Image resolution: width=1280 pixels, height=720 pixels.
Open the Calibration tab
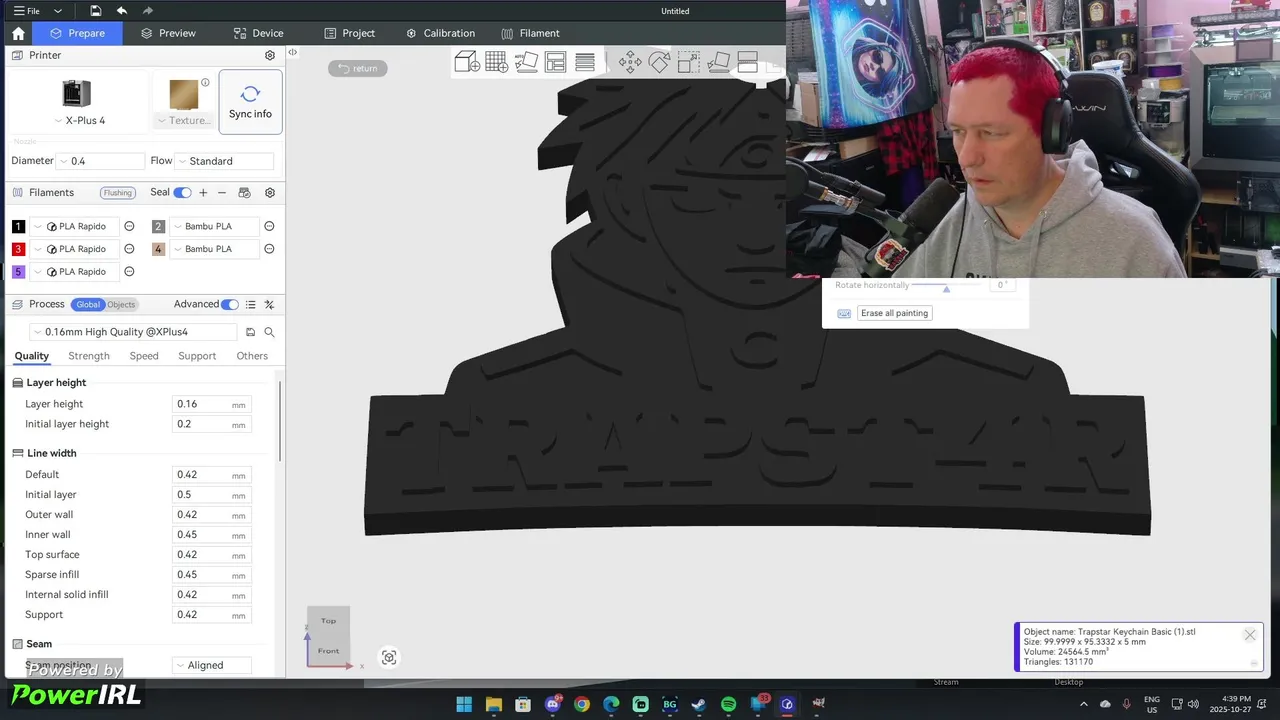pos(440,33)
